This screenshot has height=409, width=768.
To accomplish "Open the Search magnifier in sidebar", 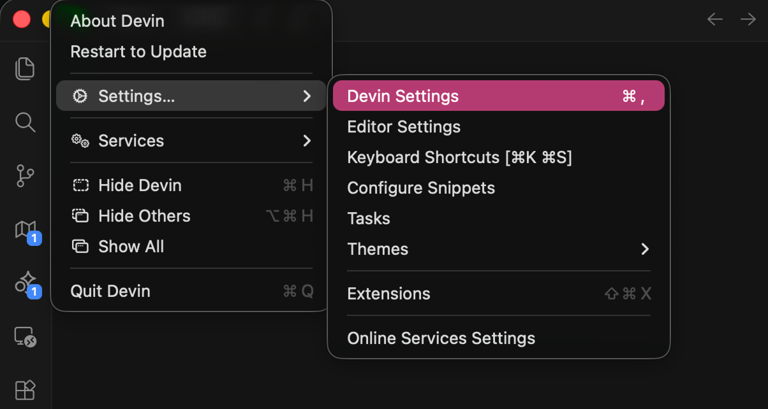I will (25, 122).
